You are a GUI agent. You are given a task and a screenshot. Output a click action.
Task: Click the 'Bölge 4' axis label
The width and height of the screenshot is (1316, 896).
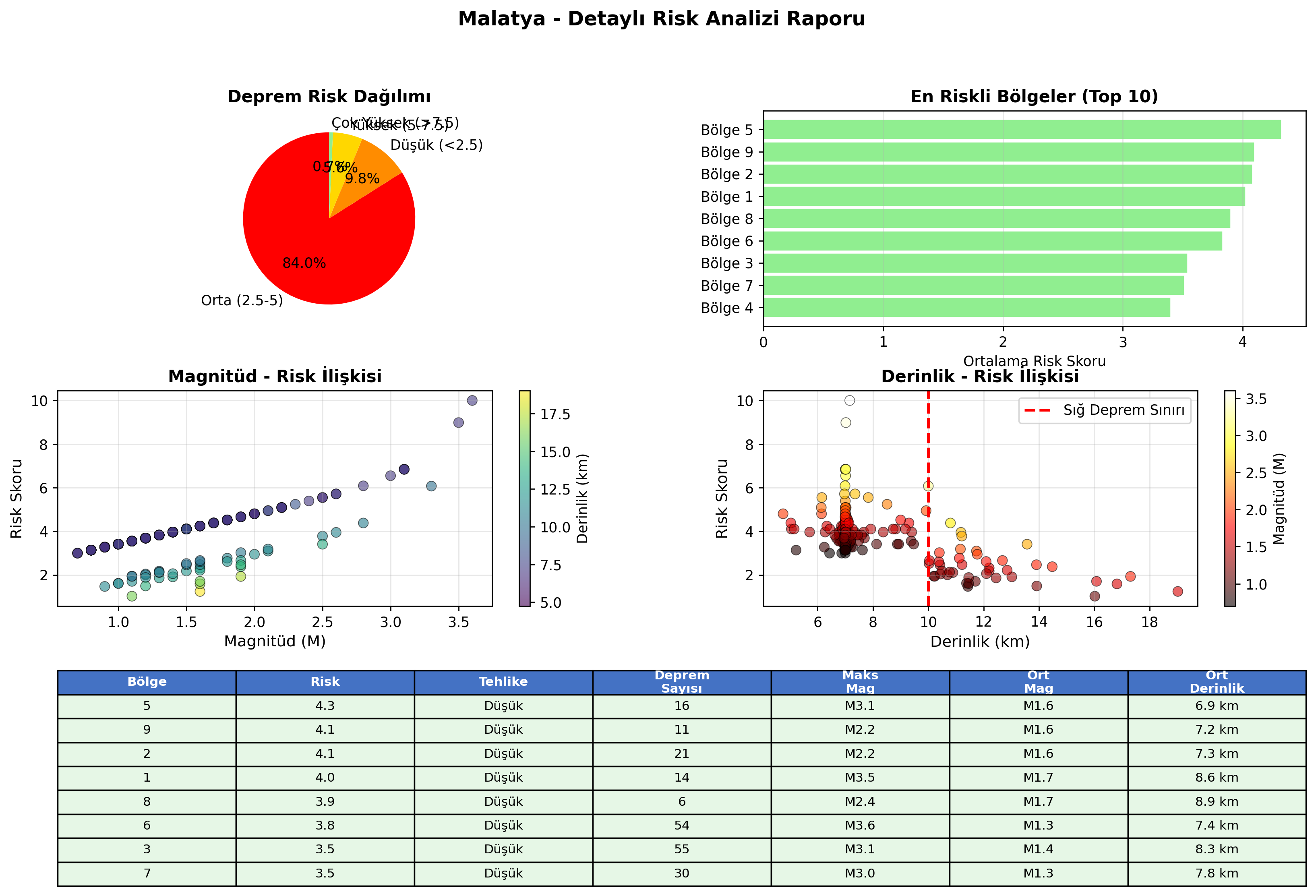tap(727, 308)
